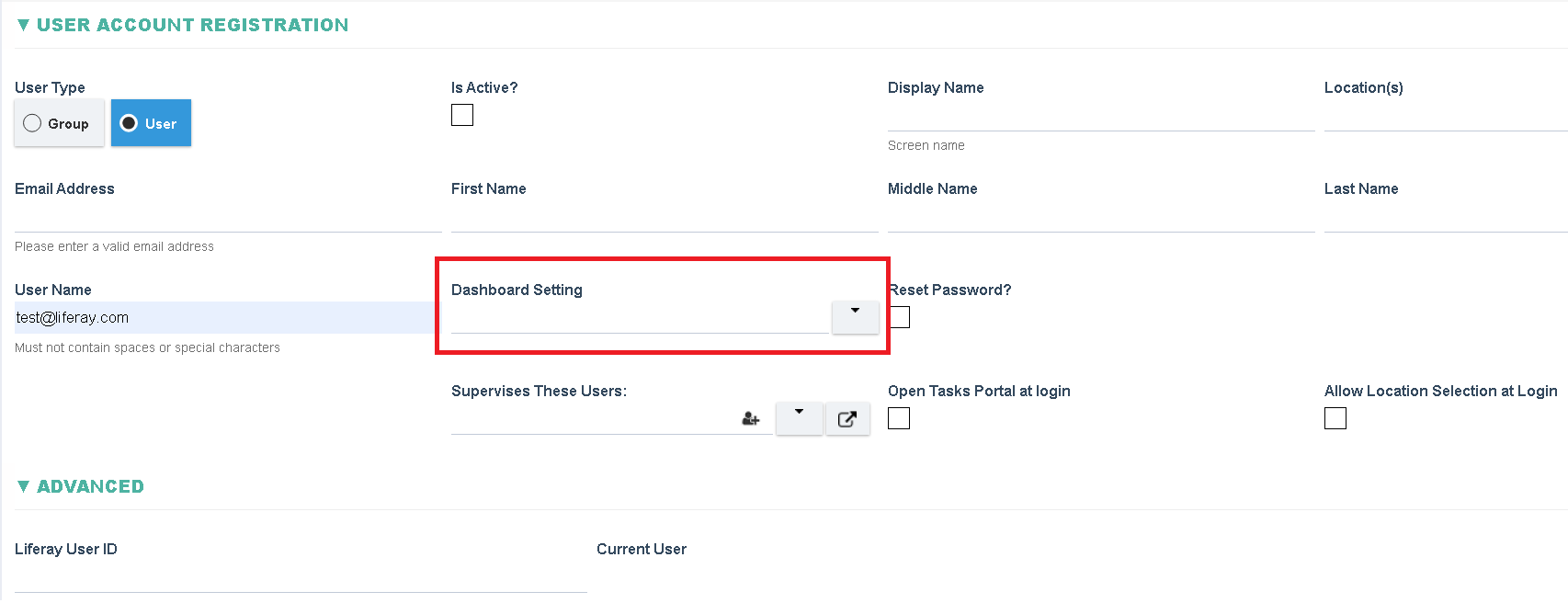The width and height of the screenshot is (1568, 603).
Task: Focus the Liferay User ID field
Action: coord(301,577)
